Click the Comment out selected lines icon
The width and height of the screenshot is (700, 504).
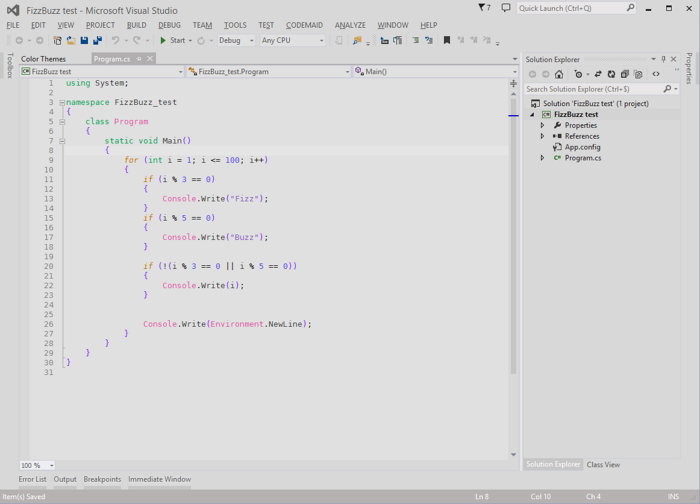415,40
